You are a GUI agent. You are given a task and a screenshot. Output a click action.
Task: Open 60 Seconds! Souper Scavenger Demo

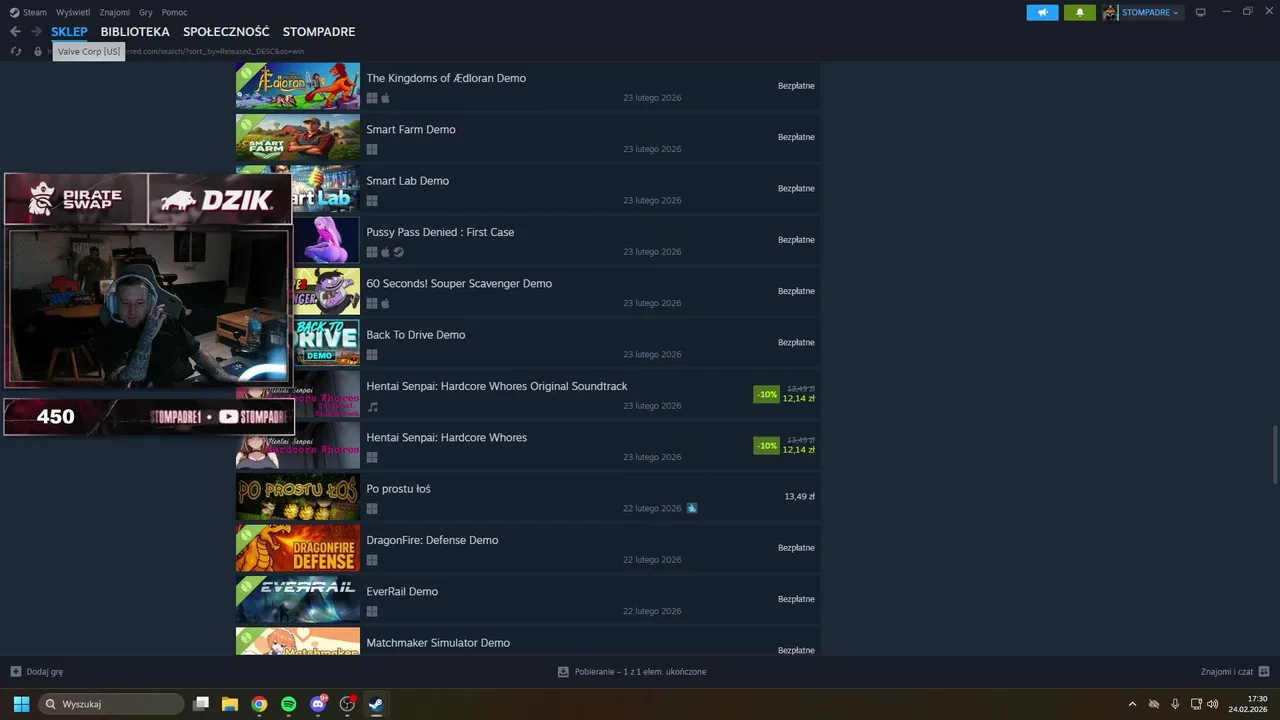tap(528, 291)
